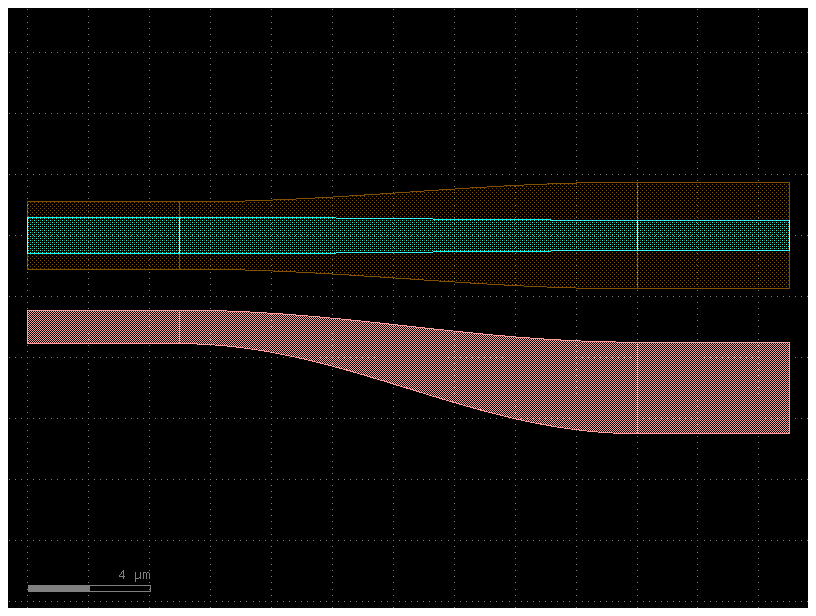Select the narrow left end of the pink taper

tap(60, 325)
